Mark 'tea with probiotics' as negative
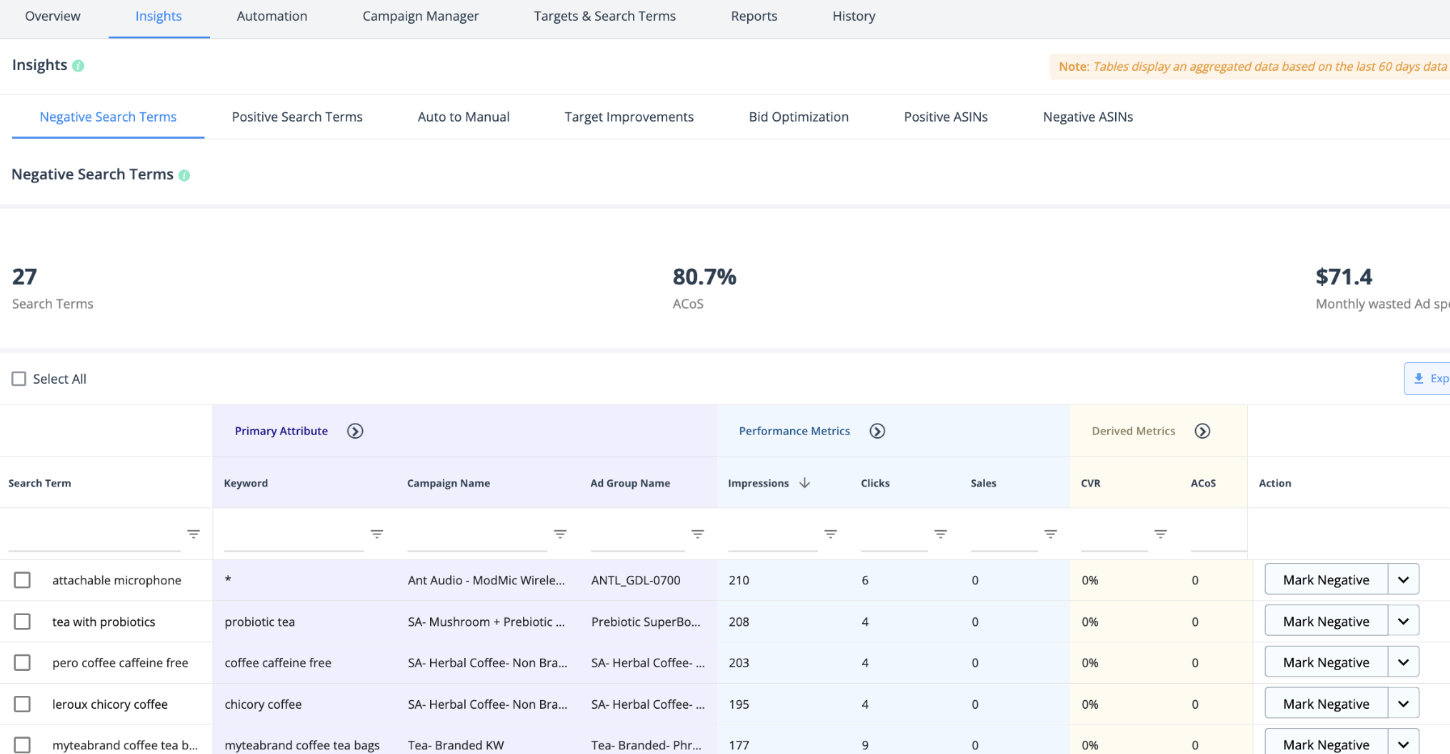 pos(1325,622)
